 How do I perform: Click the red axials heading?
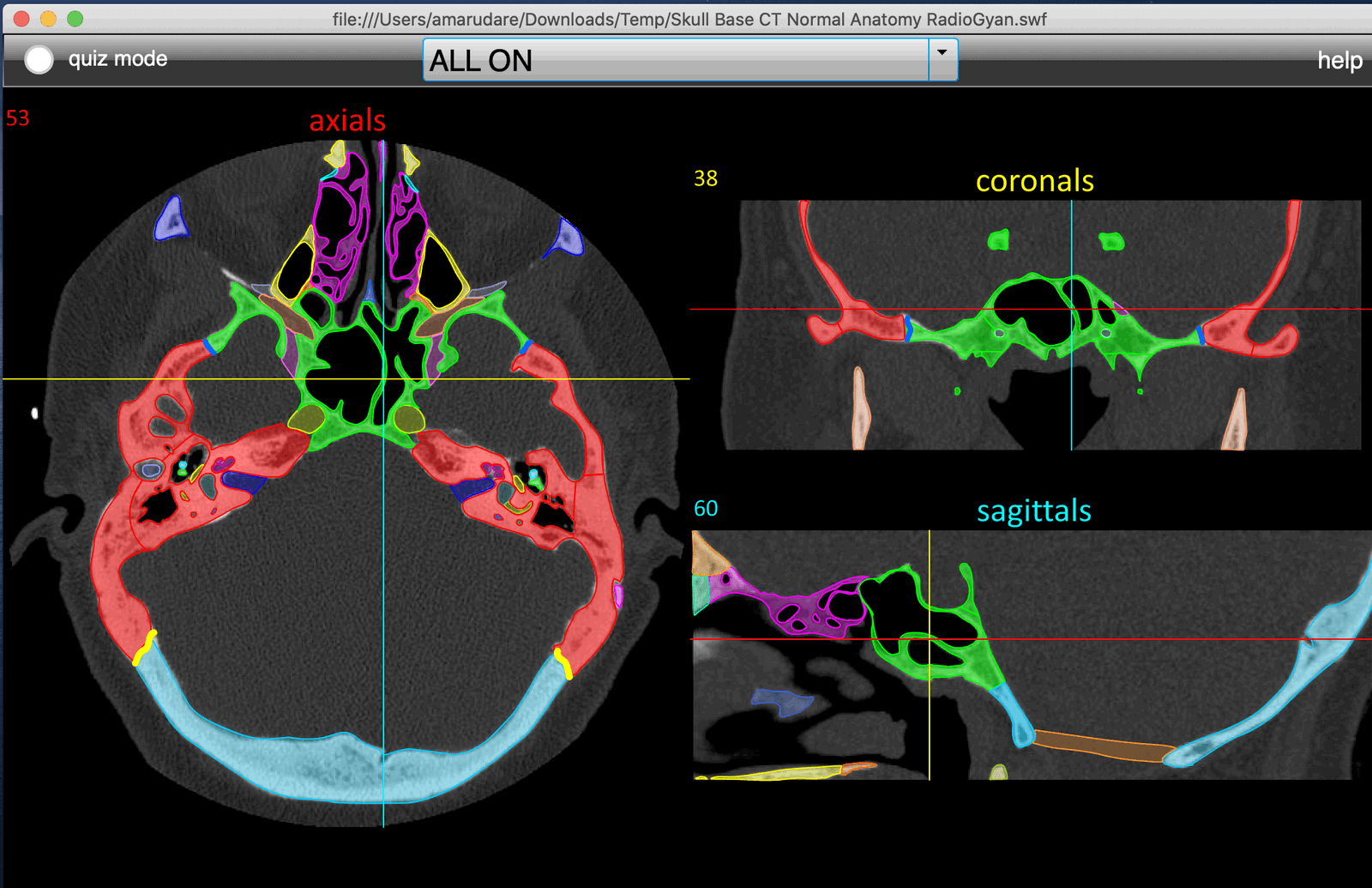[347, 120]
